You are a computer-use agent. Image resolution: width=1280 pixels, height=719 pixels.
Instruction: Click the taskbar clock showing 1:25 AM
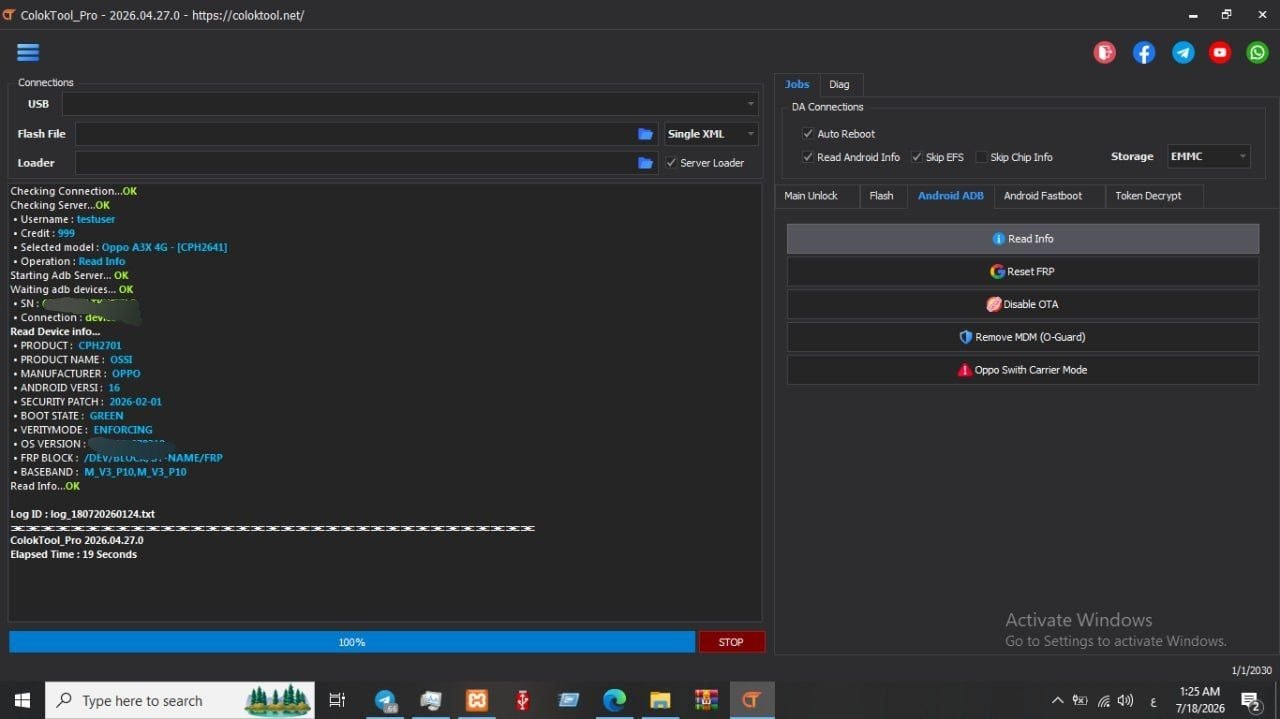pos(1198,700)
